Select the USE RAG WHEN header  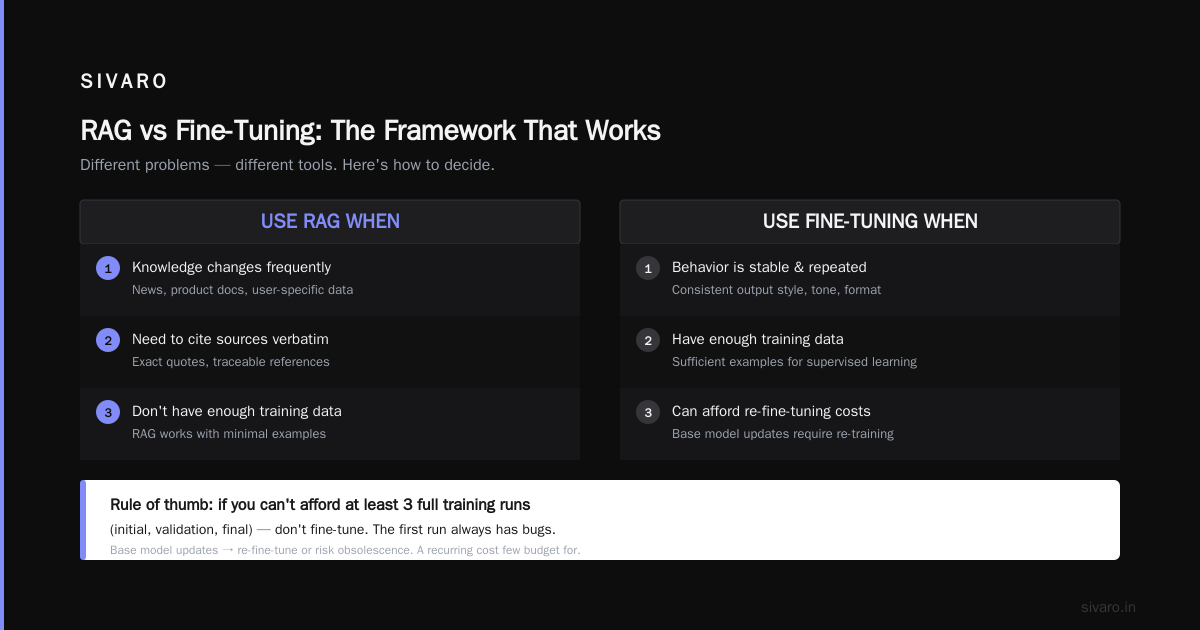click(330, 222)
